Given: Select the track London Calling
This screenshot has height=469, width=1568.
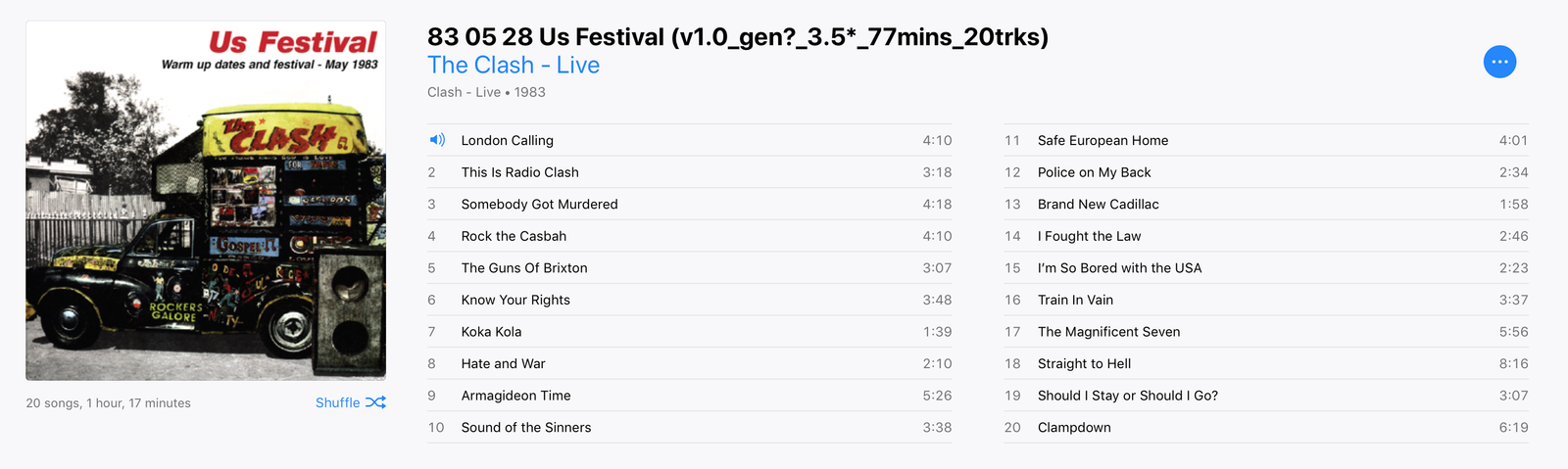Looking at the screenshot, I should point(507,140).
